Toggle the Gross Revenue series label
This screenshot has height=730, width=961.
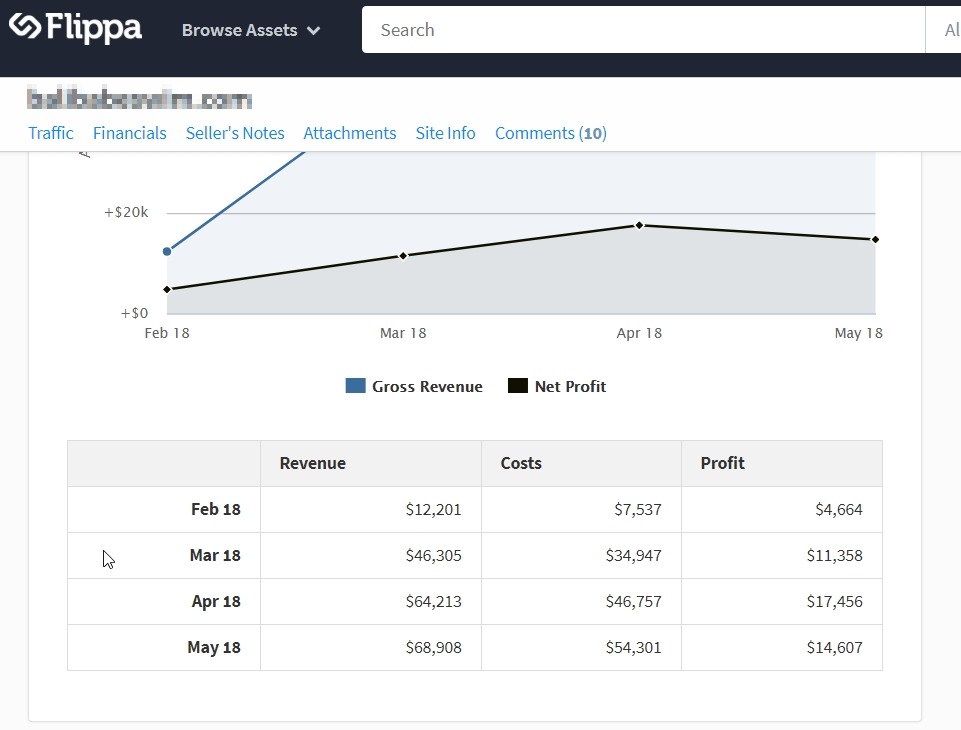click(427, 387)
